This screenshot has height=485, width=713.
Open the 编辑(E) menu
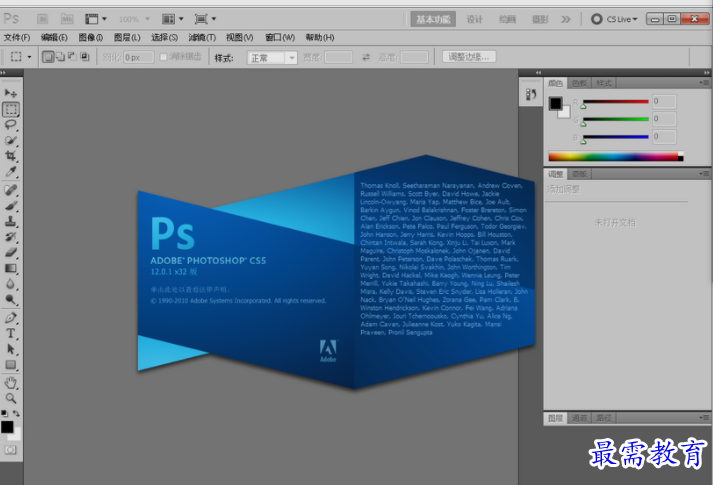click(x=54, y=37)
